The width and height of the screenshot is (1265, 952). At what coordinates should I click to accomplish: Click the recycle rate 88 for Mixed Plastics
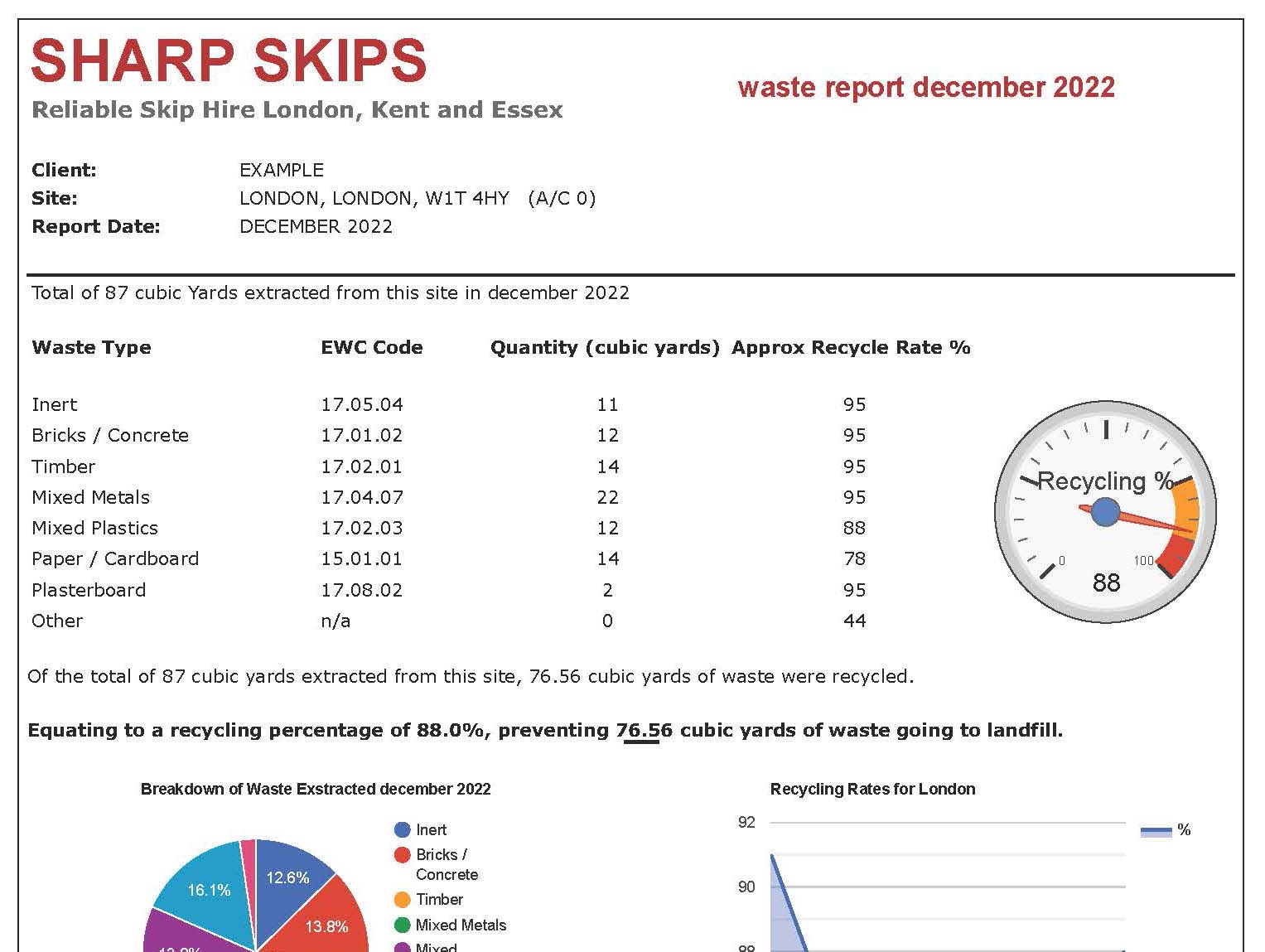point(854,528)
